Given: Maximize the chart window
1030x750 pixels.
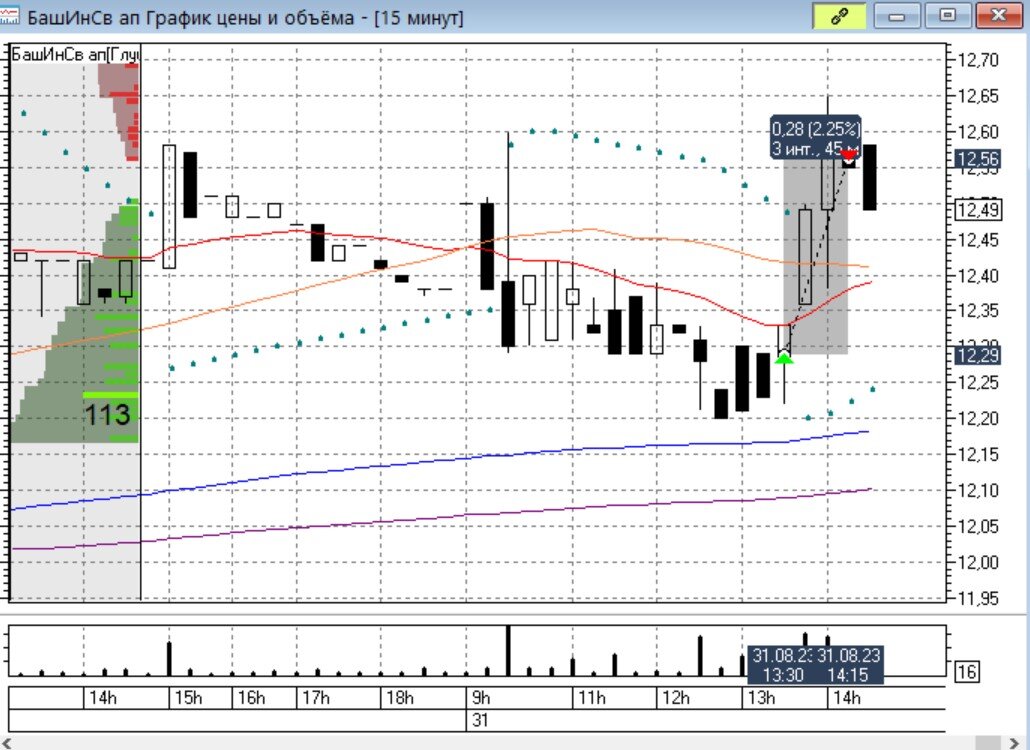Looking at the screenshot, I should click(x=947, y=16).
